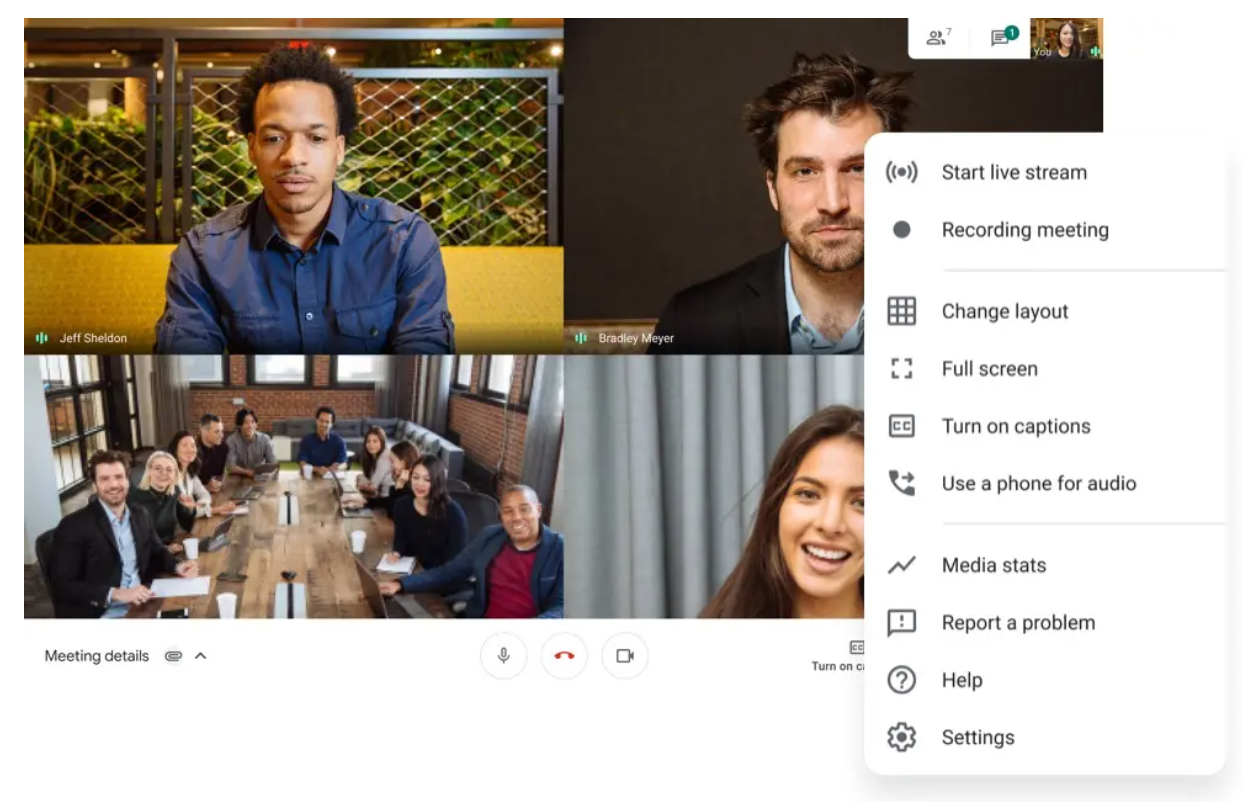Image resolution: width=1242 pixels, height=802 pixels.
Task: Click the audio indicator on Jeff Sheldon's tile
Action: [x=41, y=338]
